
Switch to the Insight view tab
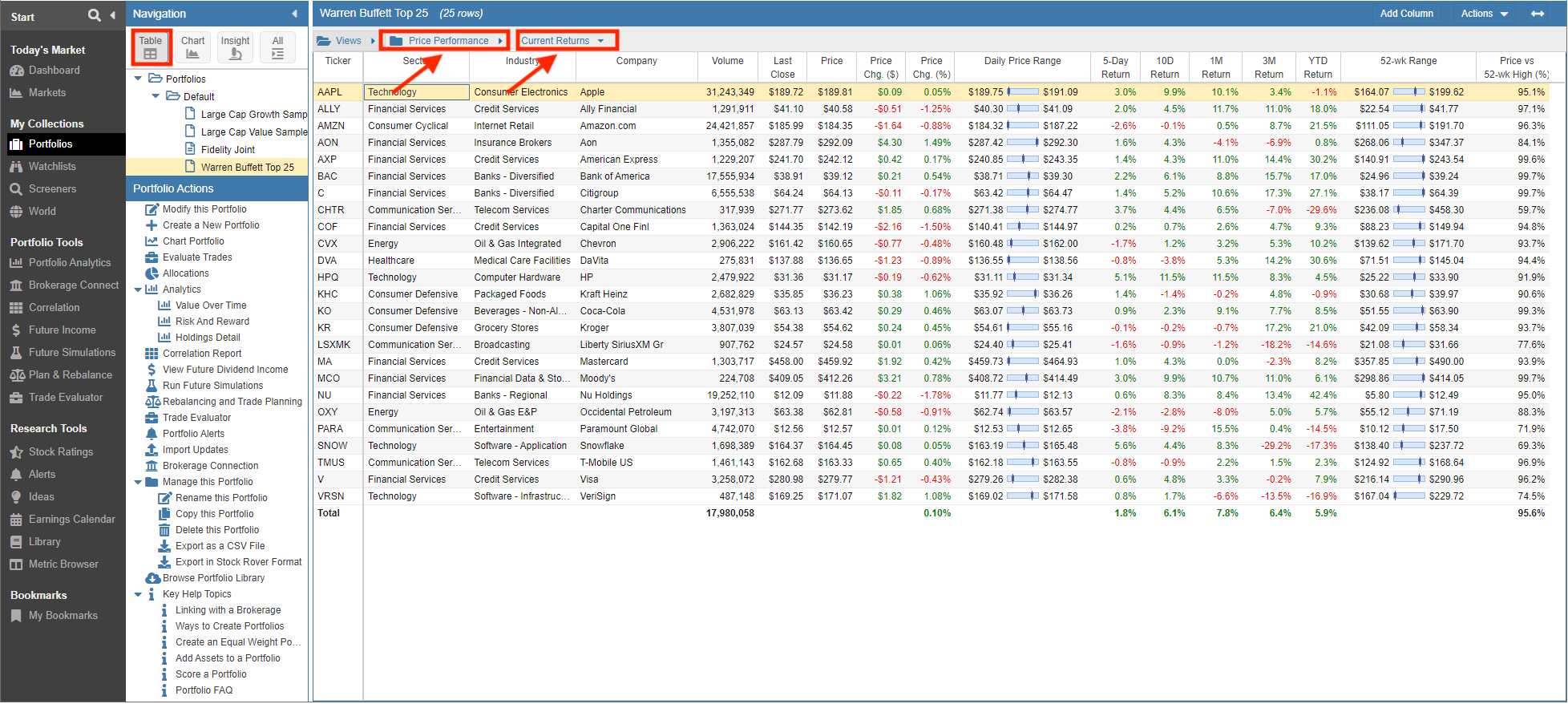(235, 47)
